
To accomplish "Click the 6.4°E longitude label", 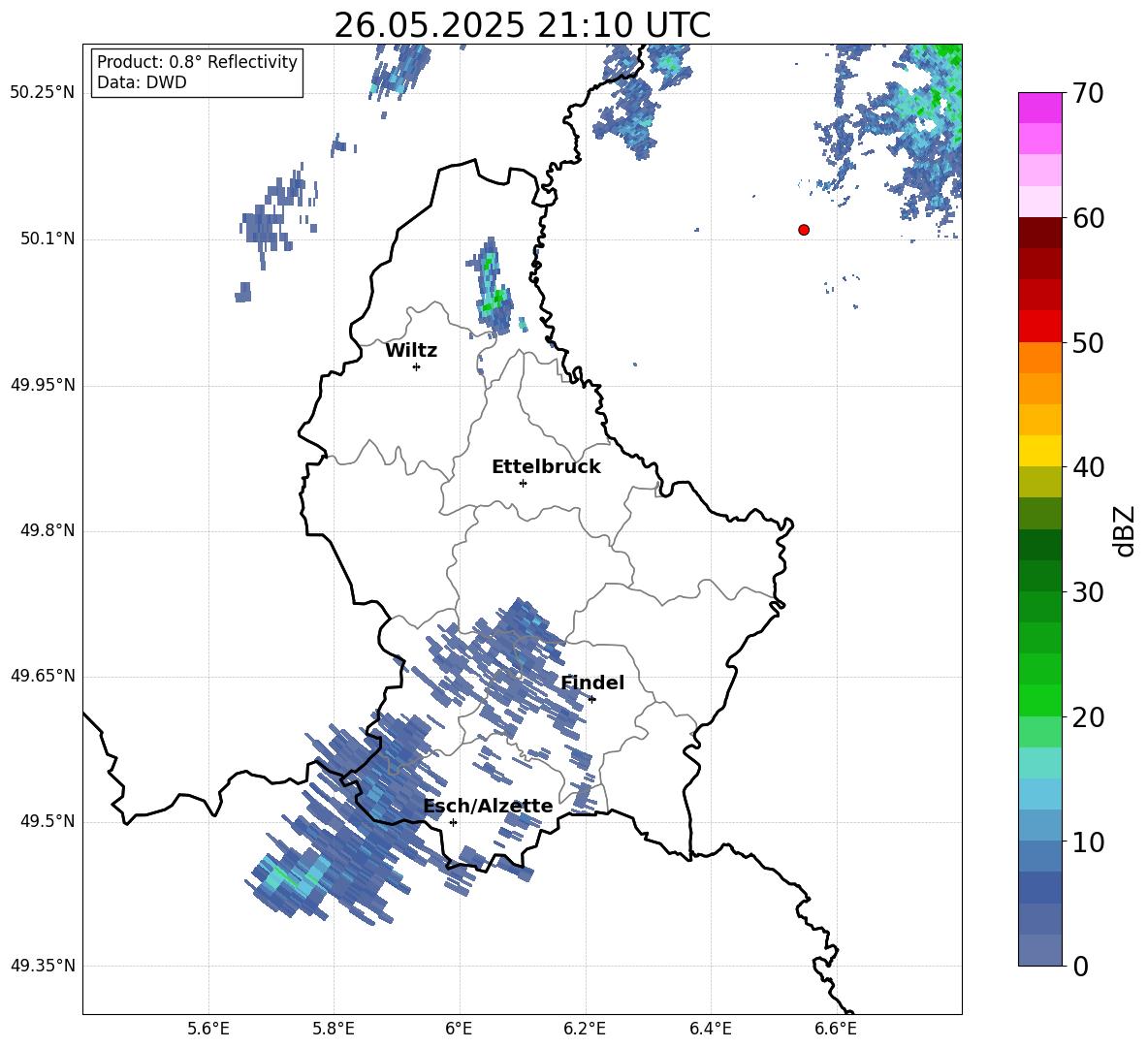I will (x=710, y=1030).
